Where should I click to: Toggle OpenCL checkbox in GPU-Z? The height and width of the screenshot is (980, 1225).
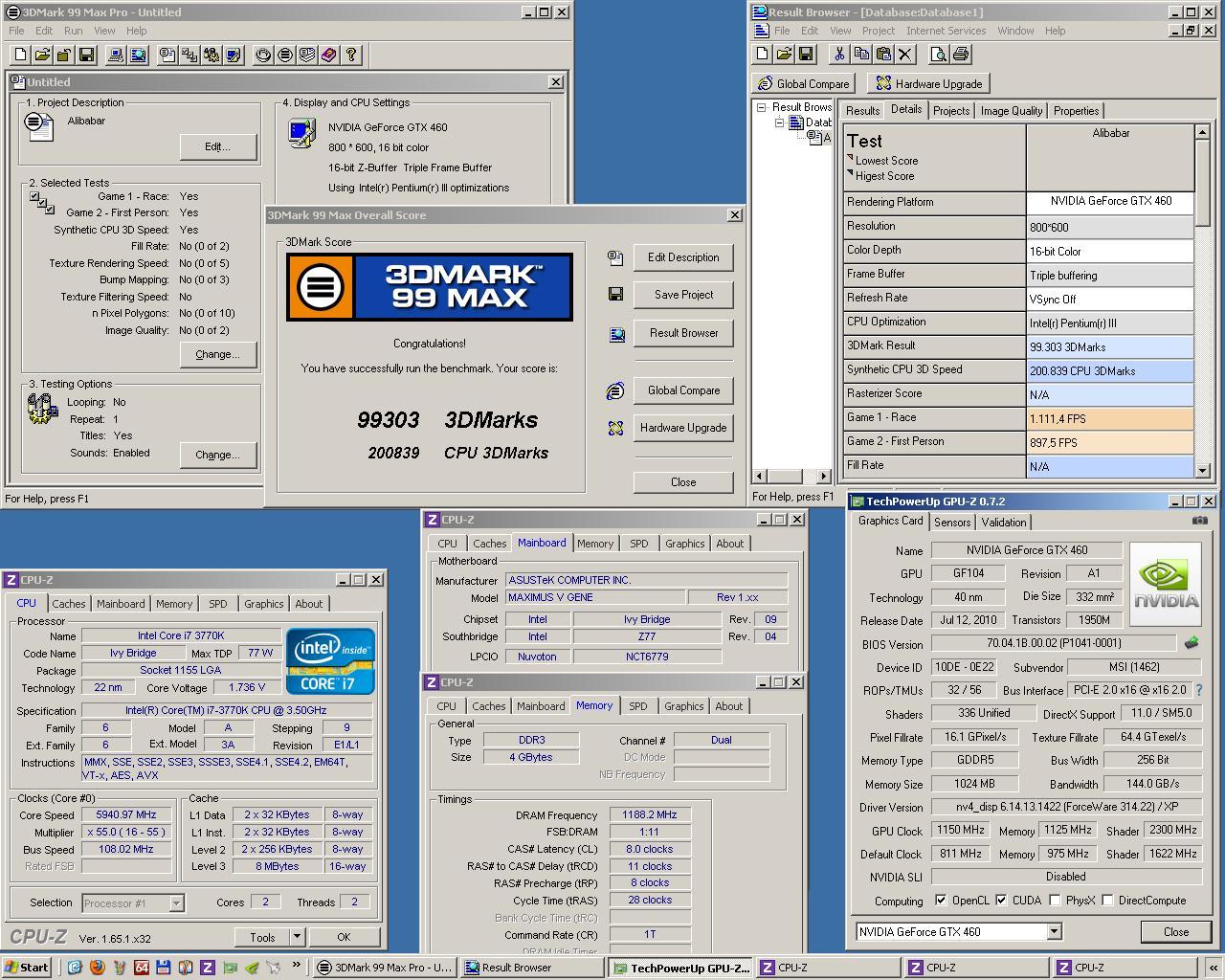[941, 901]
